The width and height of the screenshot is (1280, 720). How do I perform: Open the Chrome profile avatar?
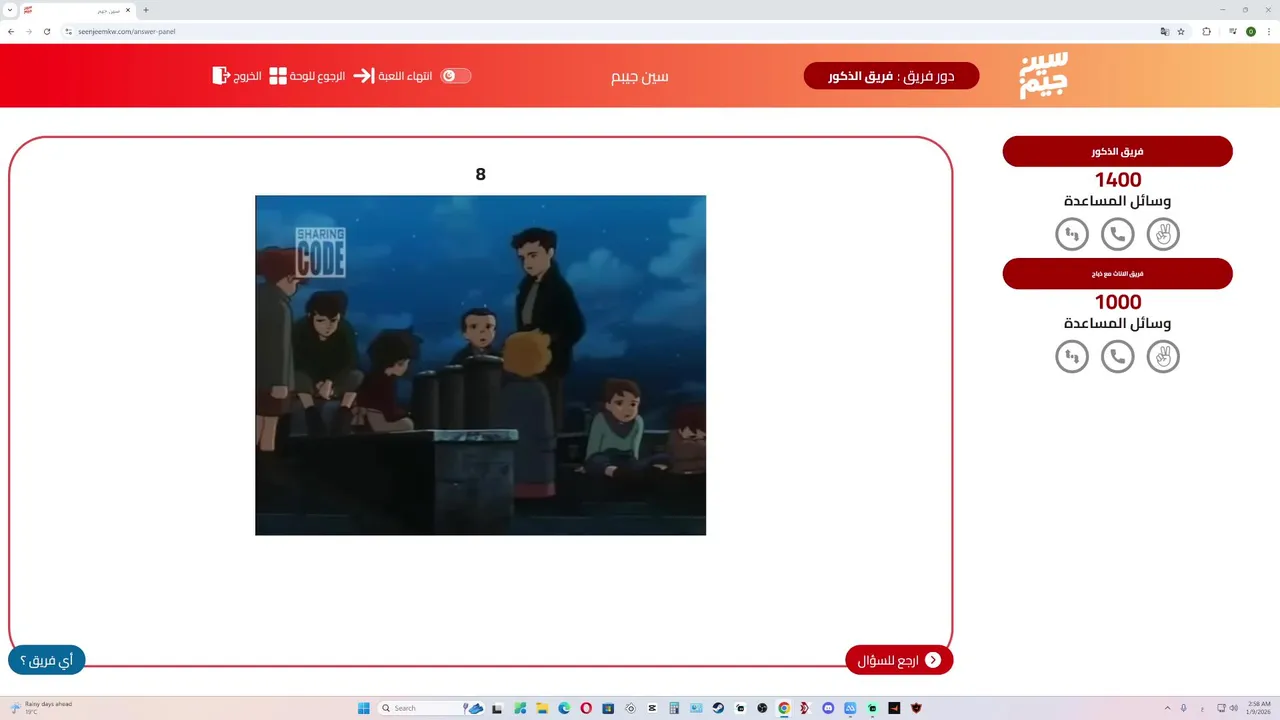click(x=1250, y=31)
